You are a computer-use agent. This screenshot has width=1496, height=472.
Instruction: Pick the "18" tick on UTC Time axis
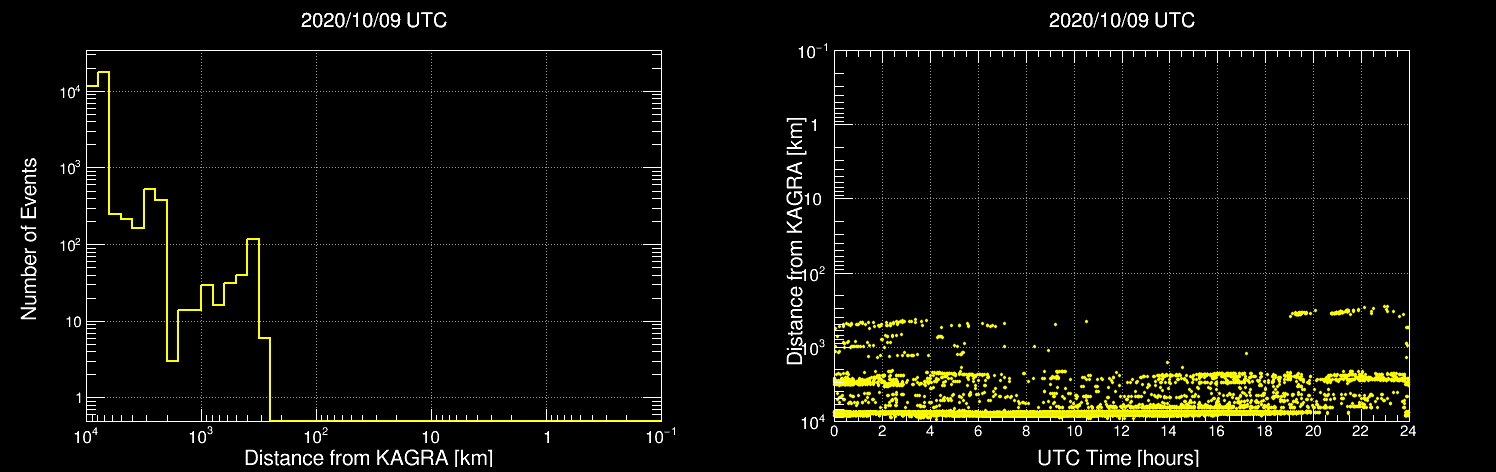pyautogui.click(x=1265, y=431)
